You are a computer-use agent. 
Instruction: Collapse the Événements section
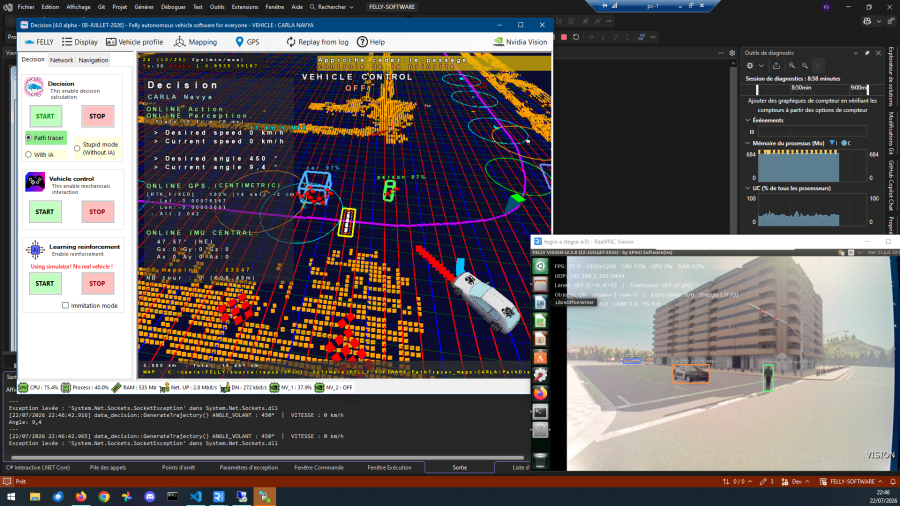point(748,120)
